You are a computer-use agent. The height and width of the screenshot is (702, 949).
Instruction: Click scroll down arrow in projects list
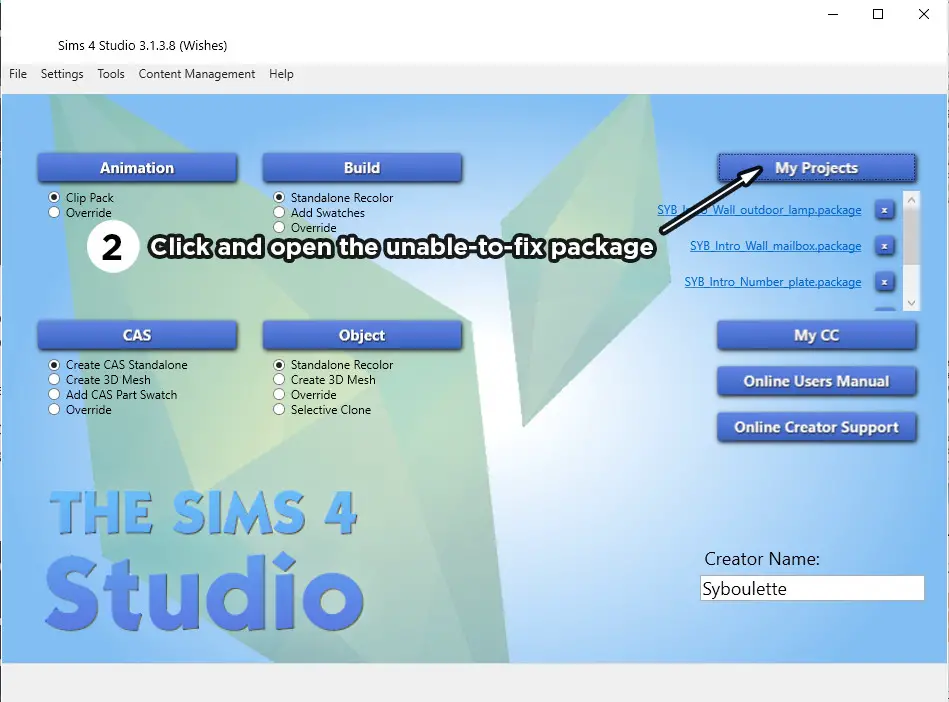tap(911, 303)
